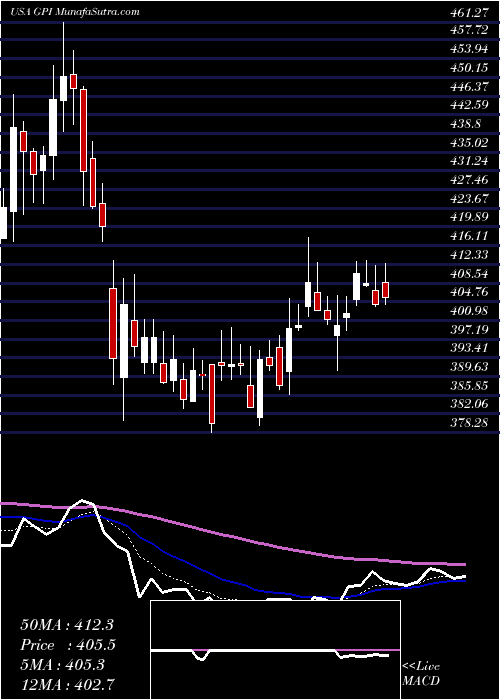Click the 431.24 price axis label

point(467,162)
